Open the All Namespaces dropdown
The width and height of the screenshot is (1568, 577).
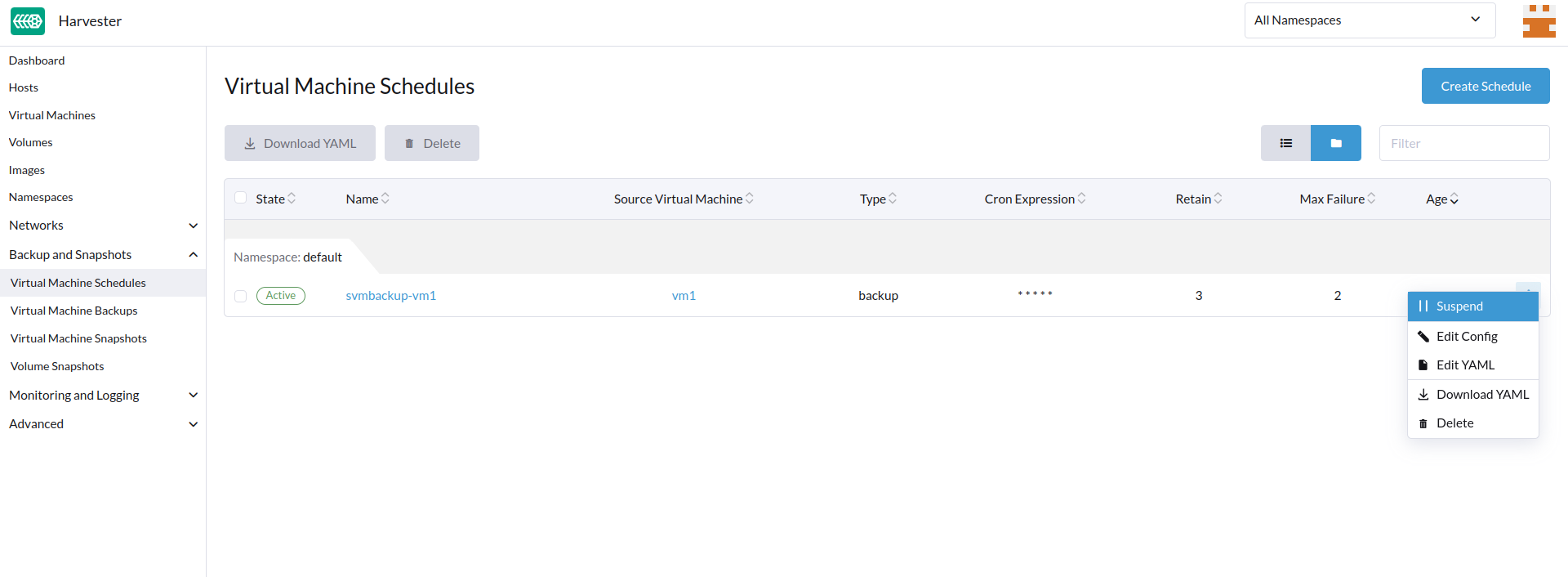[1369, 20]
